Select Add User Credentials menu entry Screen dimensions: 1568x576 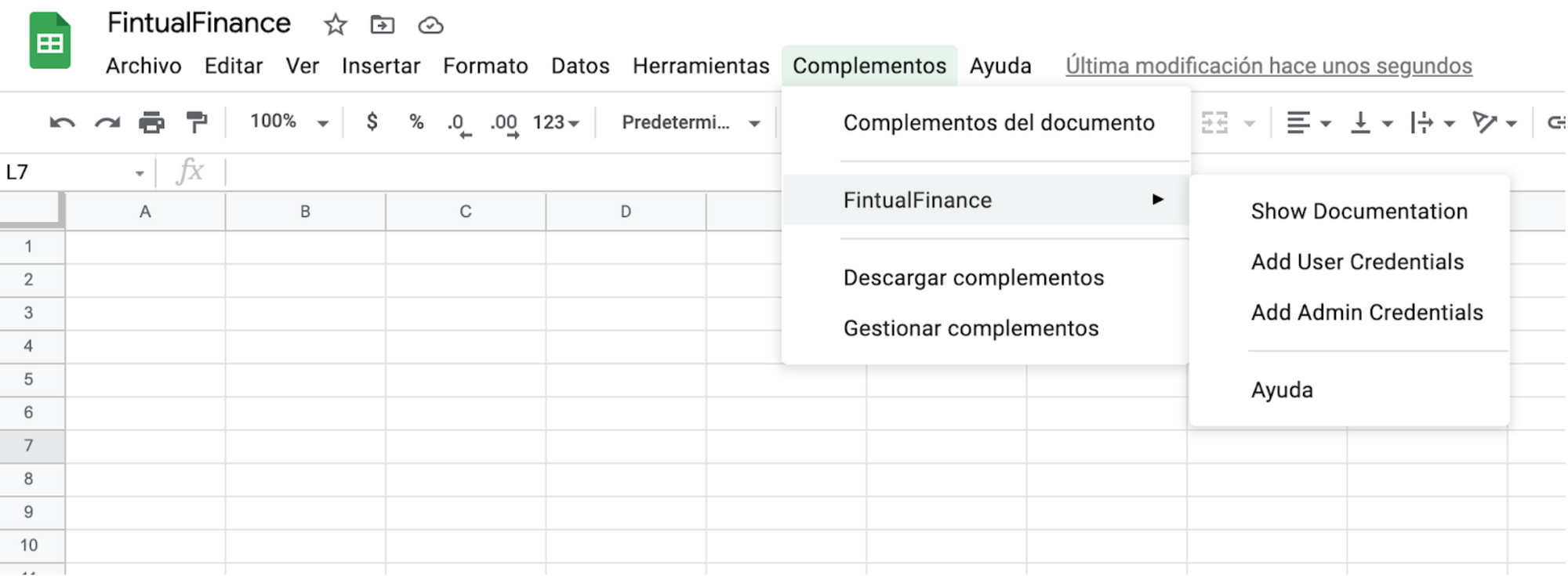(x=1357, y=262)
